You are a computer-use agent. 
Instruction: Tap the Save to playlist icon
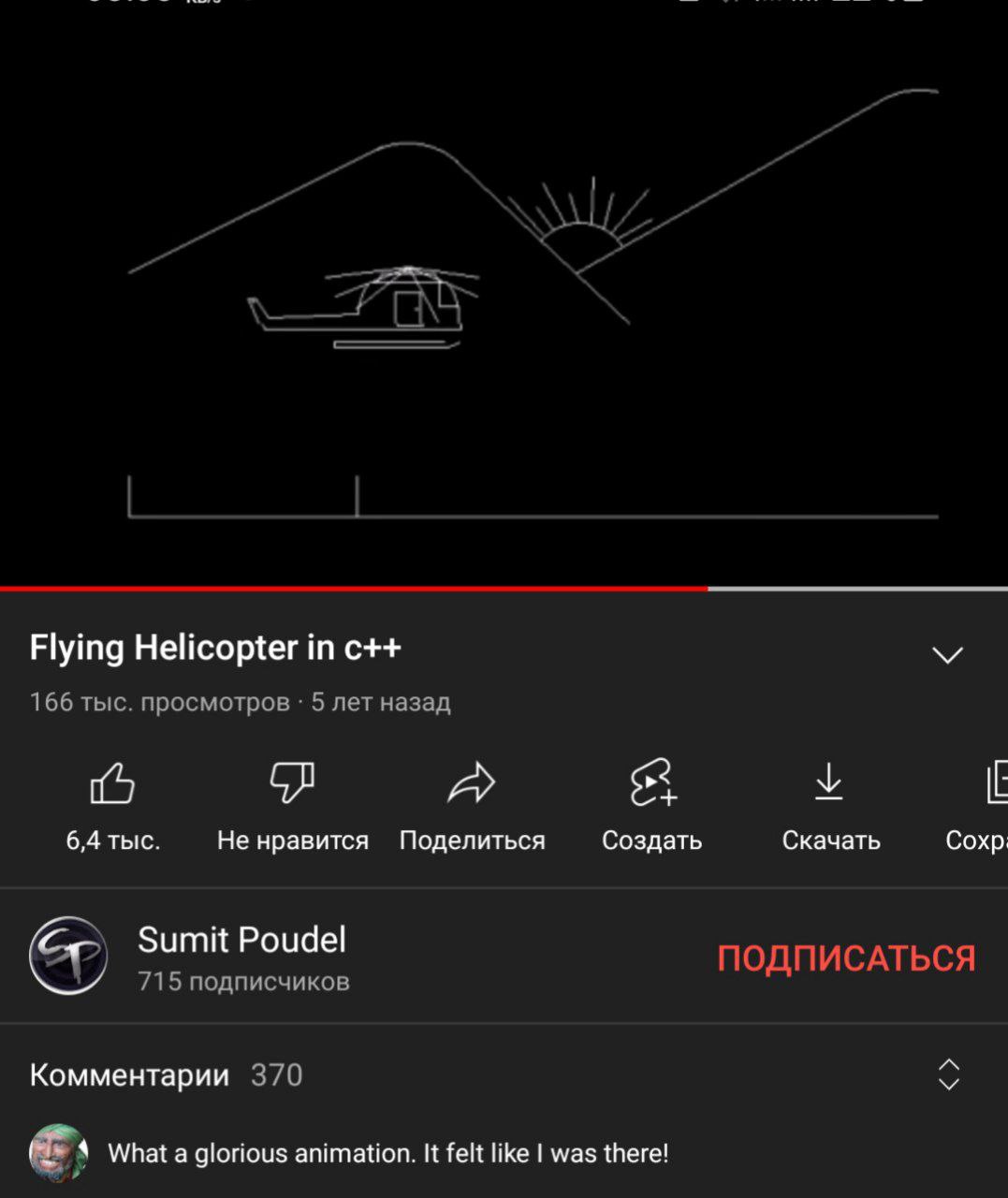coord(997,782)
